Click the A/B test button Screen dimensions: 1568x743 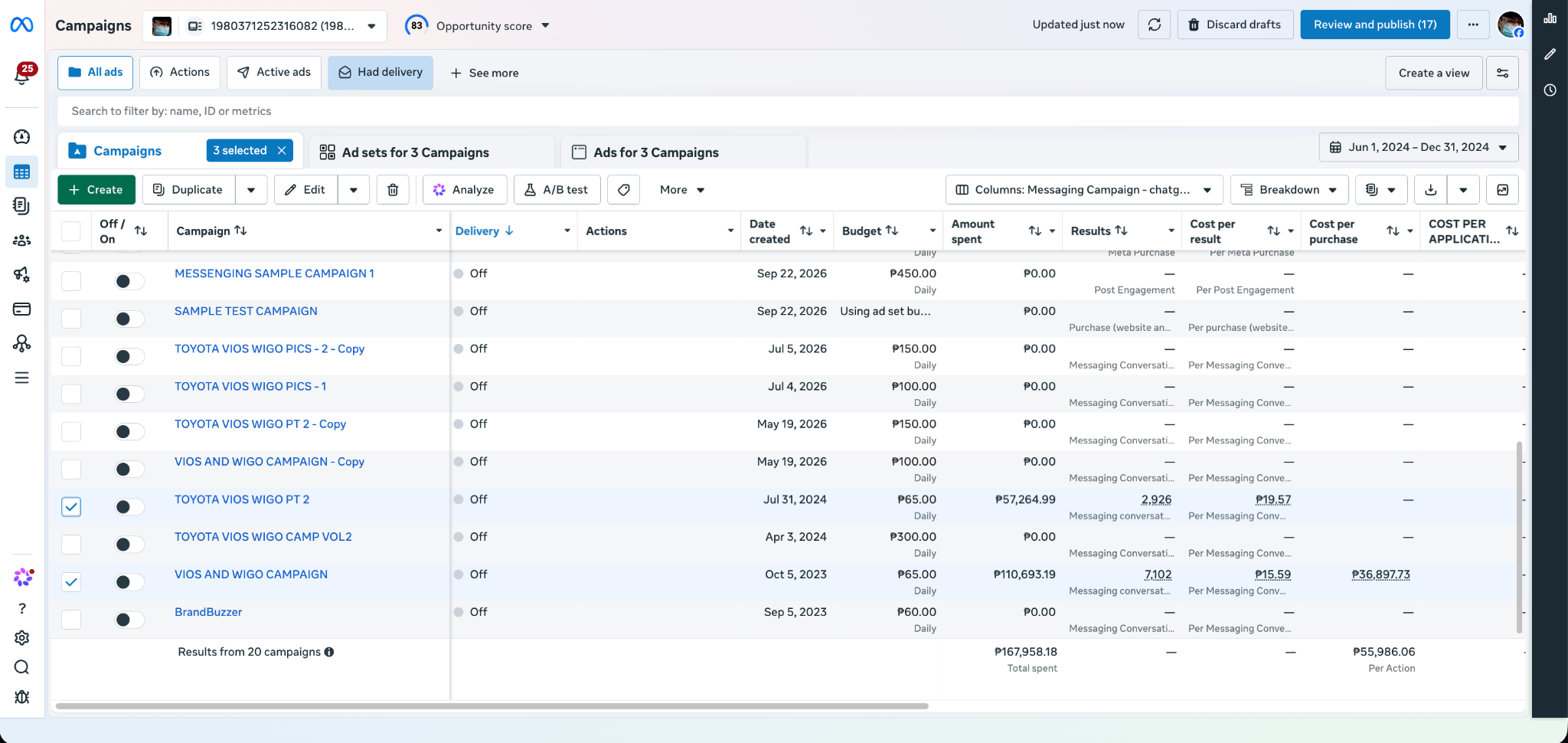(x=557, y=190)
